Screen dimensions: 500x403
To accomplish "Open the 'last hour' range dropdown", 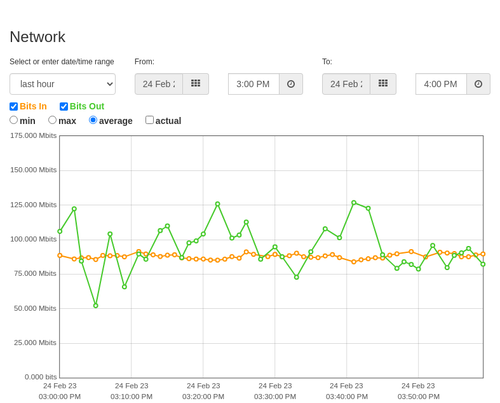I will tap(63, 84).
